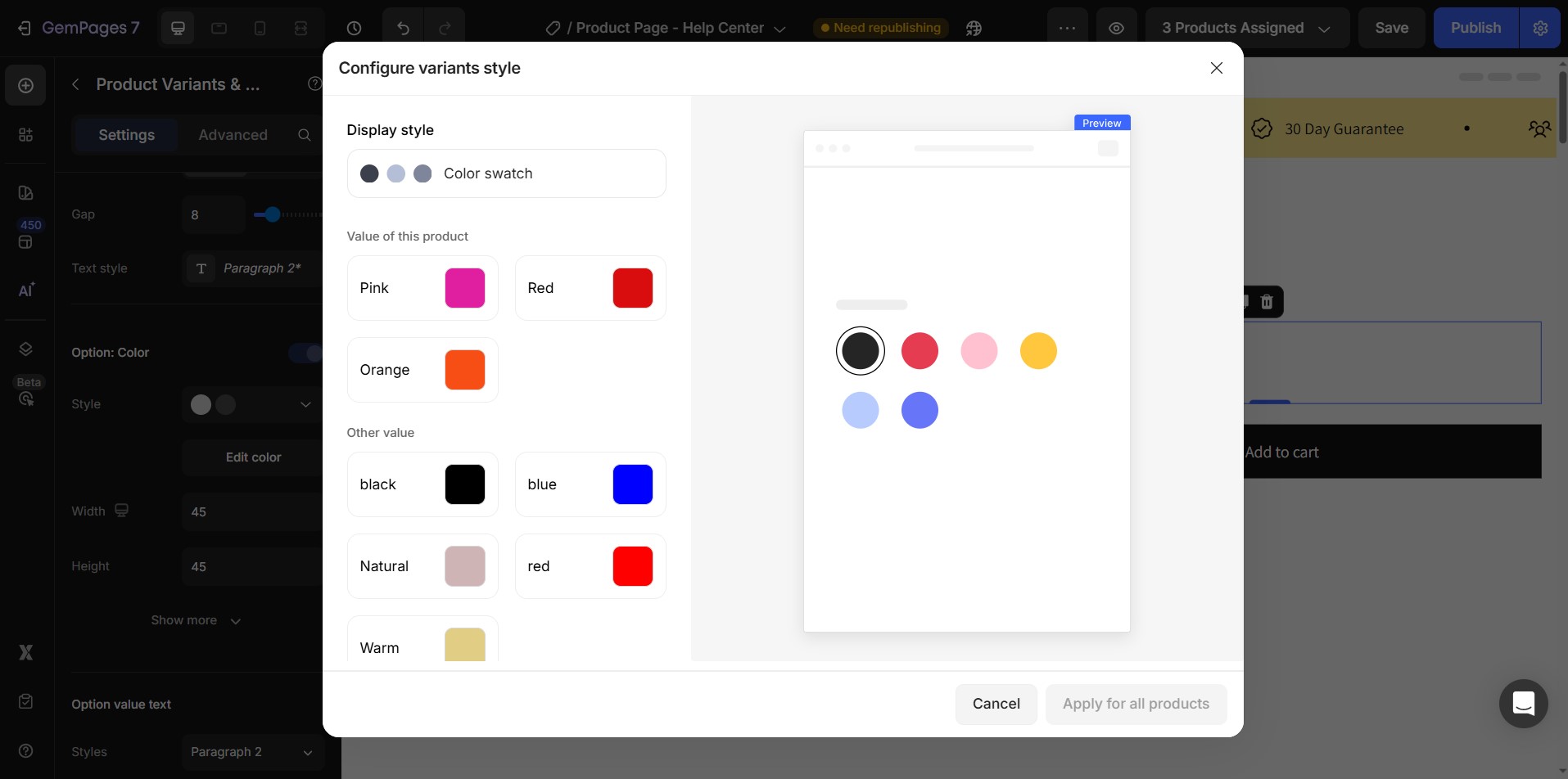Open the chat support bubble
Screen dimensions: 1568x779
click(x=1522, y=704)
